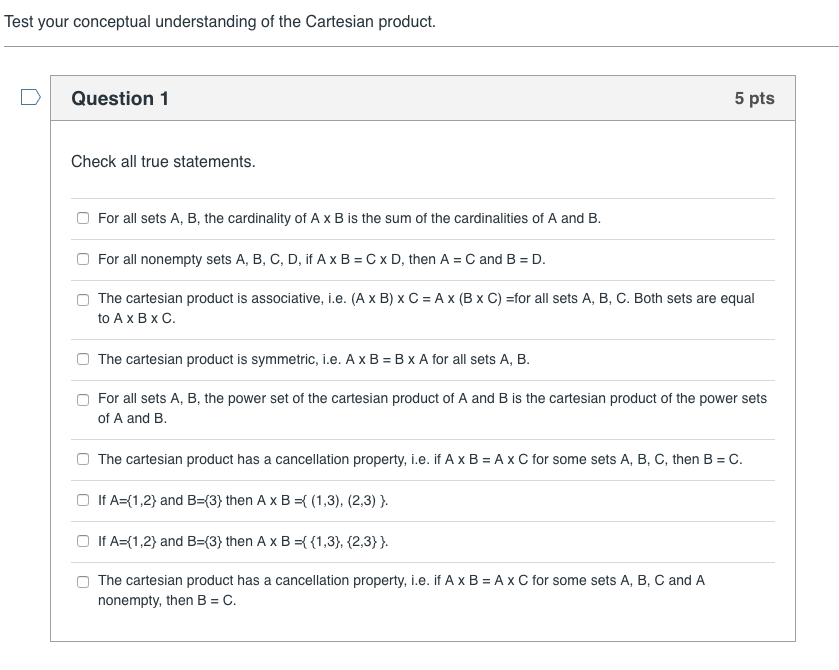This screenshot has height=670, width=839.
Task: Click the Question 1 heading
Action: [118, 98]
